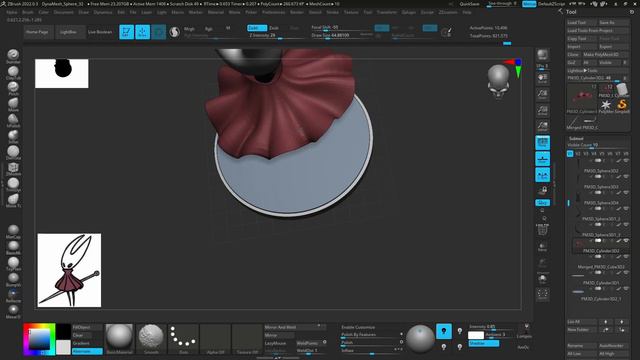Collapse the Tool palette arrow
Image resolution: width=640 pixels, height=360 pixels.
coord(560,11)
